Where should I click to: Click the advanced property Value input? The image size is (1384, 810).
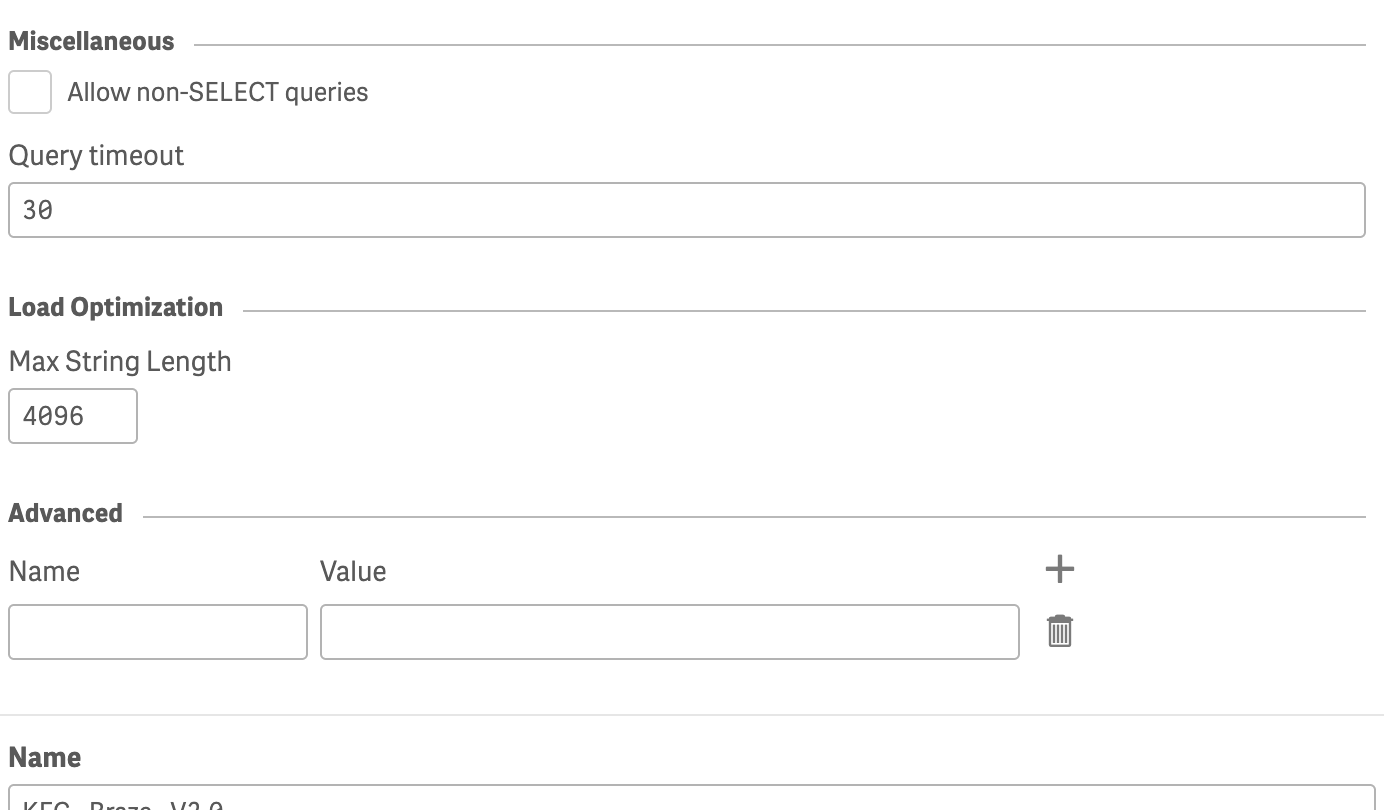(669, 632)
